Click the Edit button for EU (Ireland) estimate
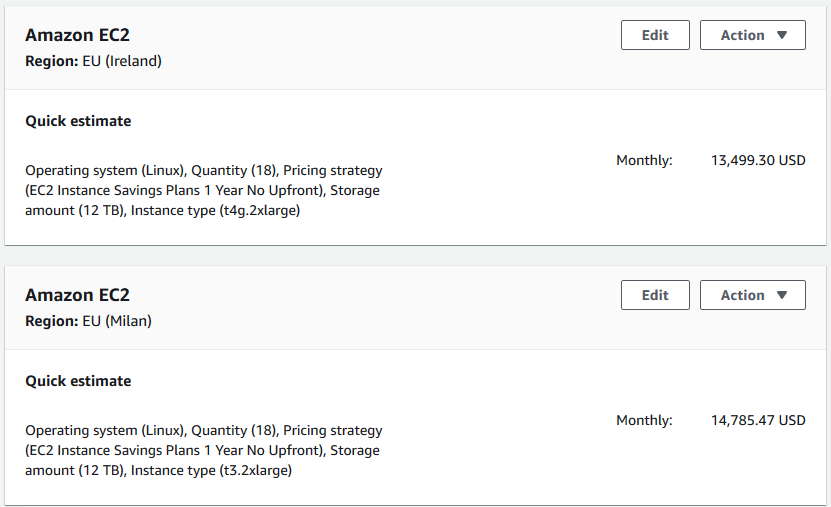The height and width of the screenshot is (507, 831). [655, 35]
